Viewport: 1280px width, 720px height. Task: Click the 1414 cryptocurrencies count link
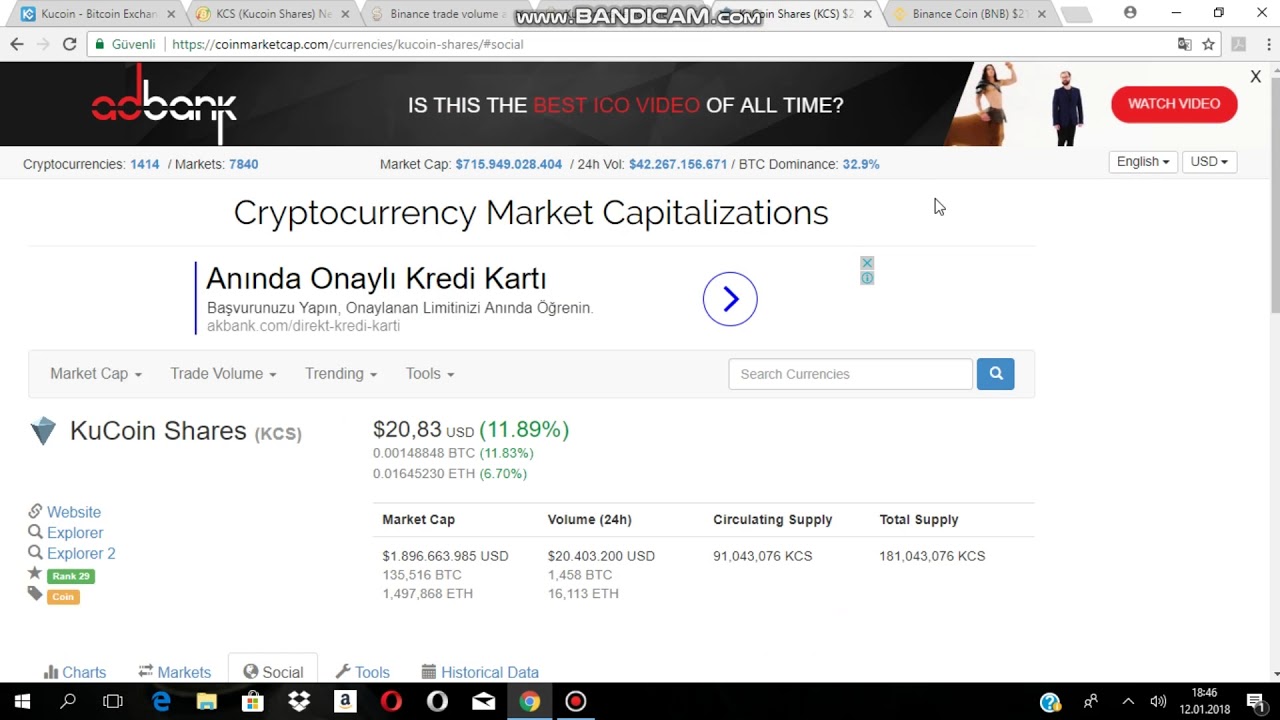pos(145,164)
